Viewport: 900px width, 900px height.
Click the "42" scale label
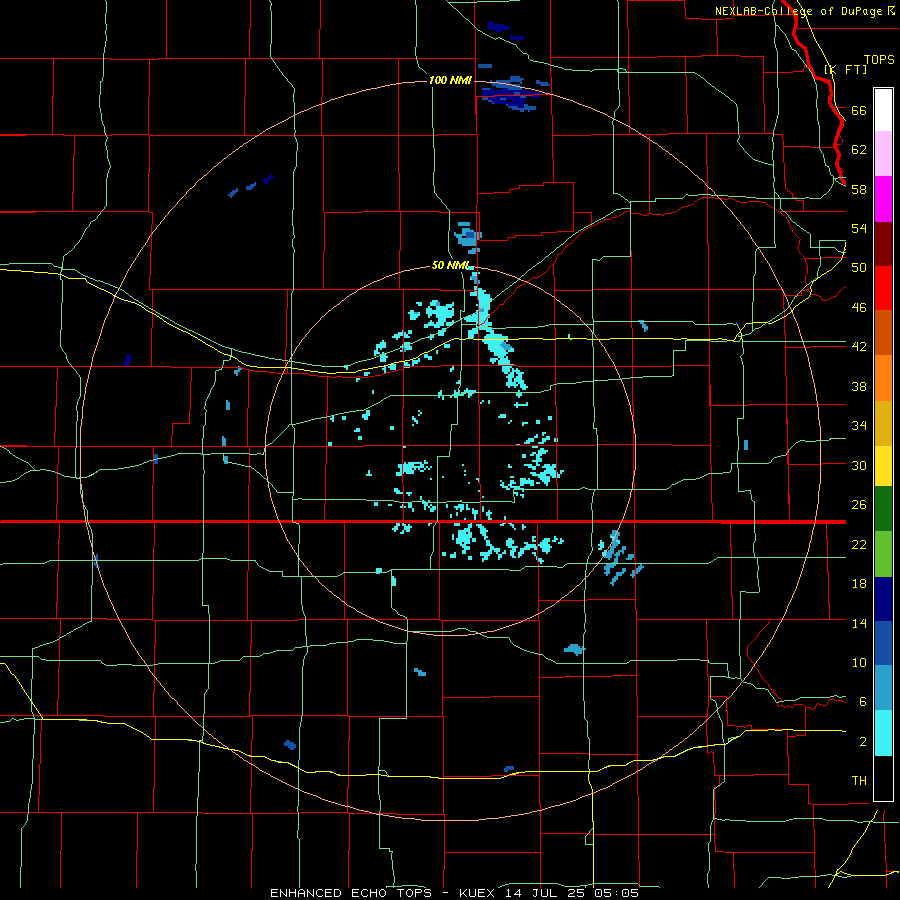[x=859, y=347]
